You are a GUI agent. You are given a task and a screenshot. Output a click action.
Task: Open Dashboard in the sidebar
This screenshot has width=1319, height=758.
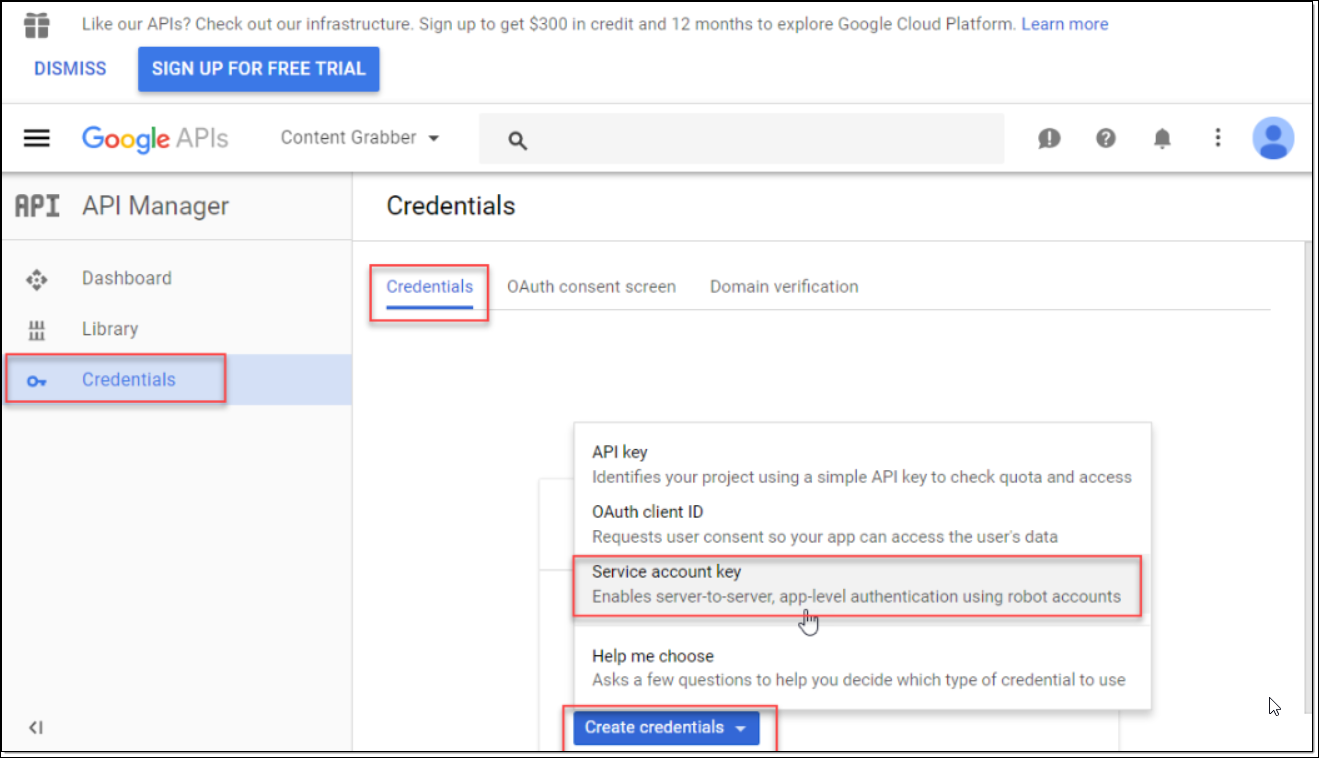(126, 278)
